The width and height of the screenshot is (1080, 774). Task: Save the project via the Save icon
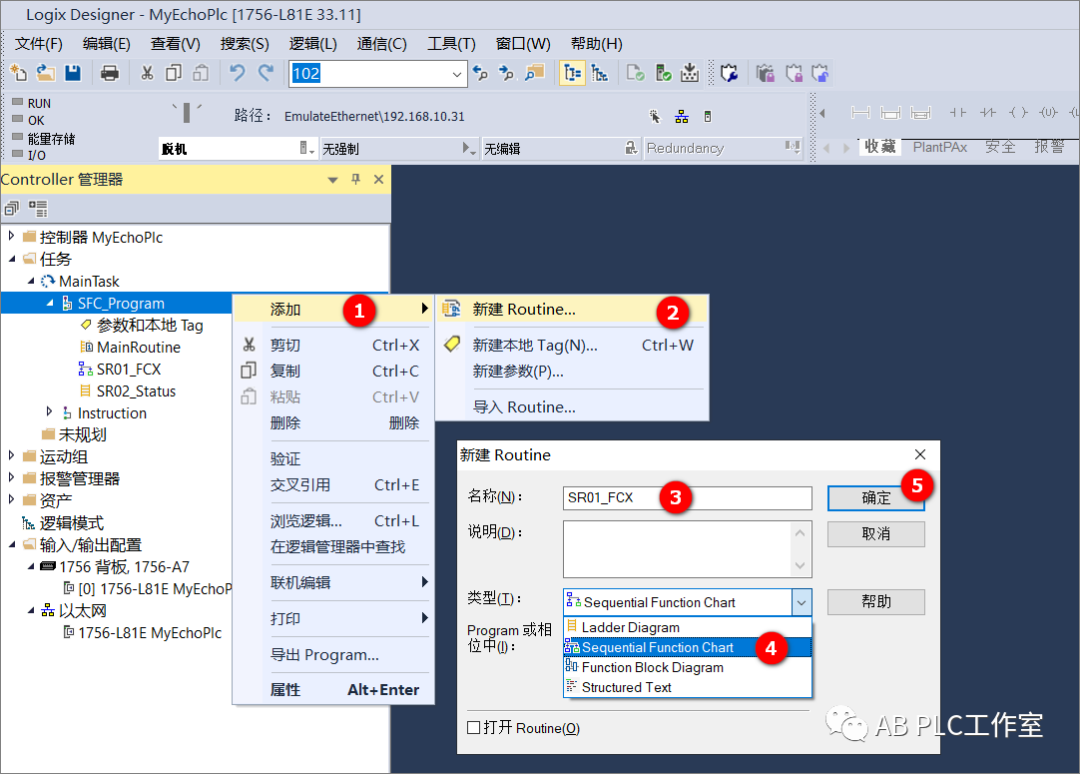click(x=71, y=73)
